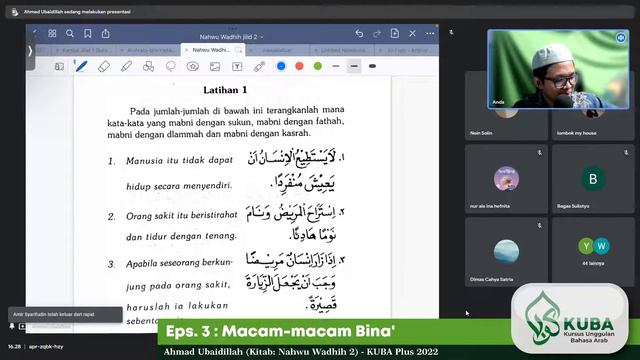
Task: Select the Eraser tool
Action: [104, 66]
